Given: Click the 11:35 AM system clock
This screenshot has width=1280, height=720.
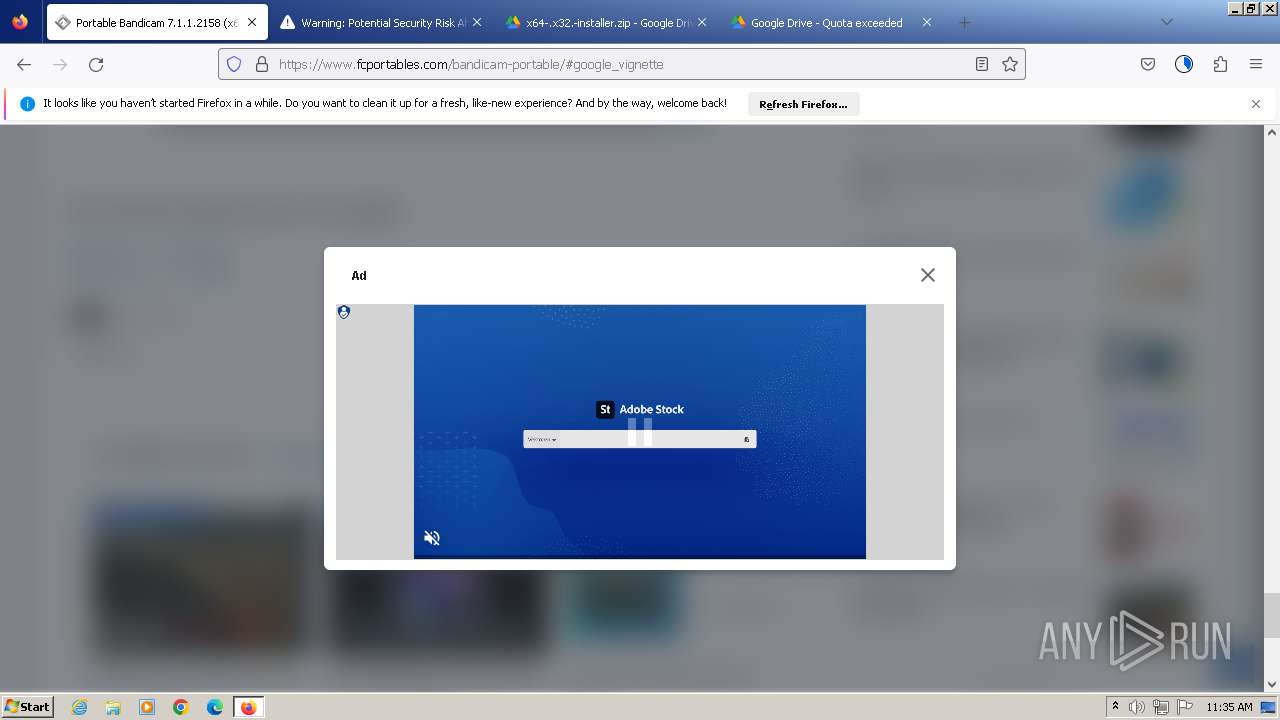Looking at the screenshot, I should pyautogui.click(x=1229, y=707).
